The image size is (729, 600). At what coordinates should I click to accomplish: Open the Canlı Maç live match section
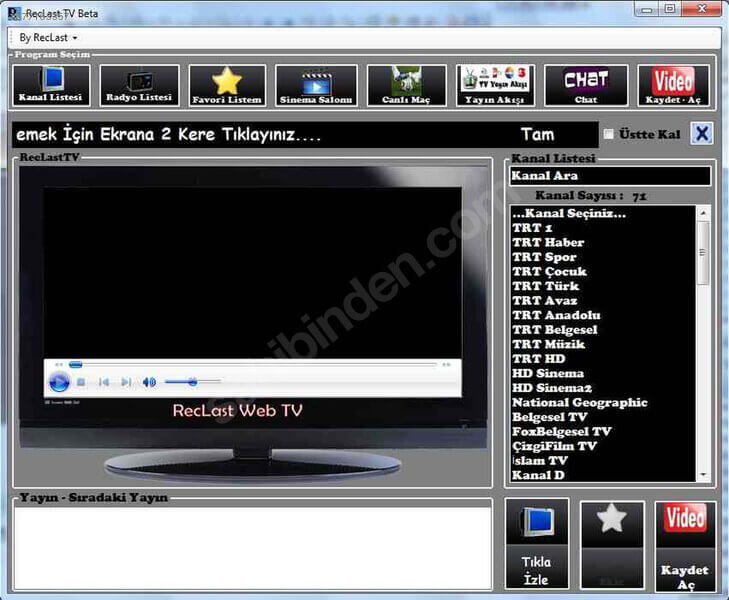coord(406,86)
